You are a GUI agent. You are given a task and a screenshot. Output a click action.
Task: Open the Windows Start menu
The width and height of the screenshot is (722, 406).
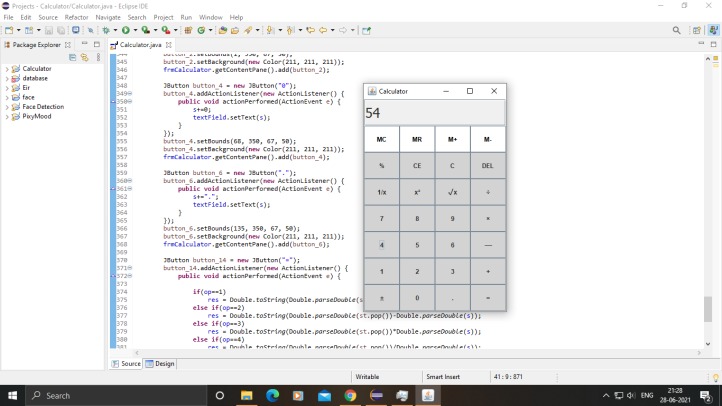pos(12,395)
